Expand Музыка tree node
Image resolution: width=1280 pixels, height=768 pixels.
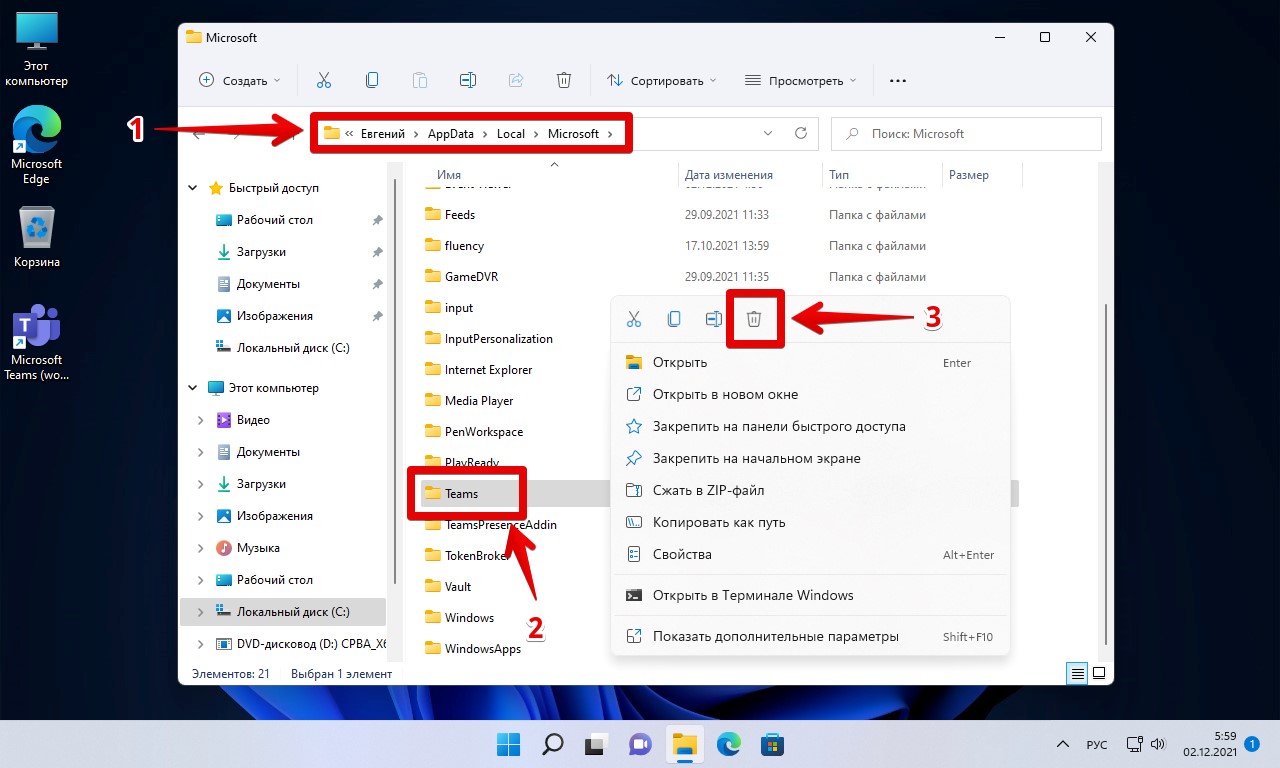tap(201, 548)
